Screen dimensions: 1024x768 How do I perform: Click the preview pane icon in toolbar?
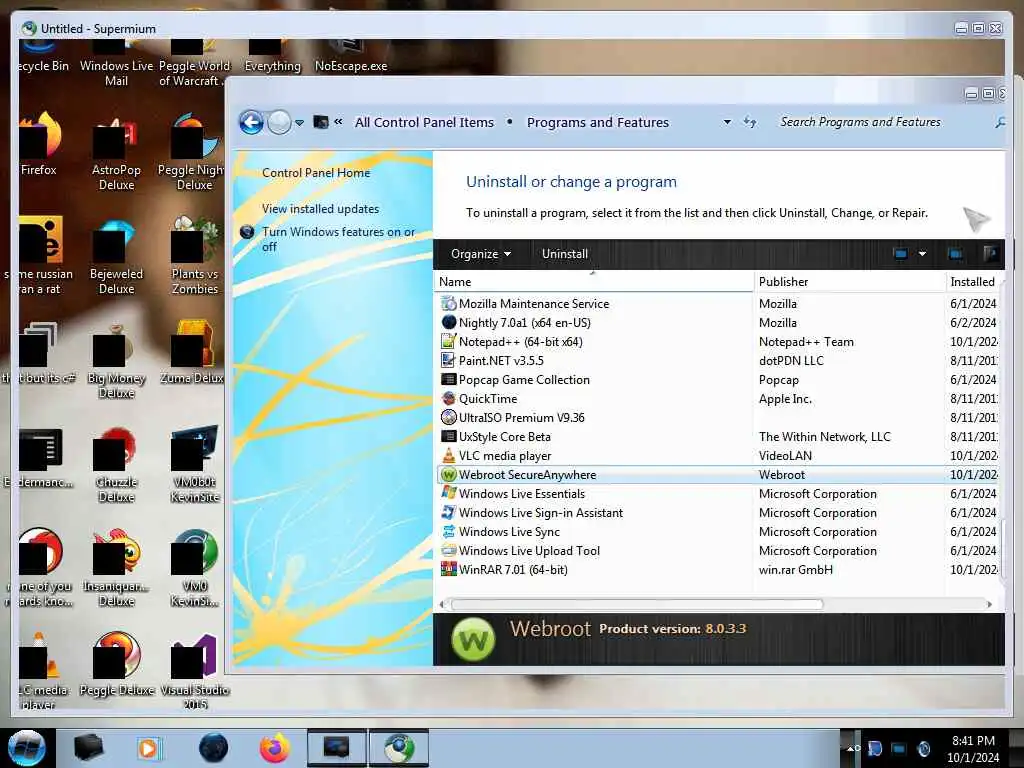(x=955, y=254)
